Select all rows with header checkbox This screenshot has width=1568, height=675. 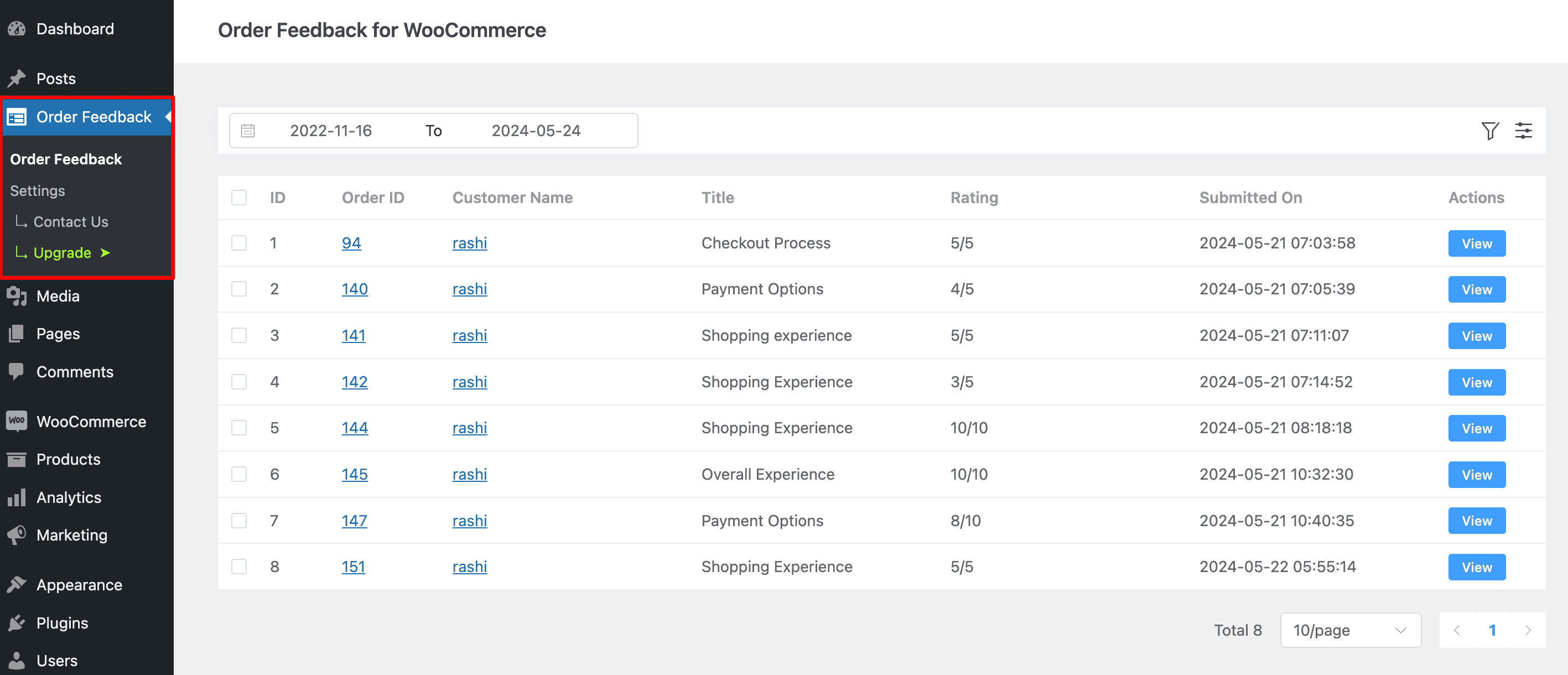click(x=239, y=197)
